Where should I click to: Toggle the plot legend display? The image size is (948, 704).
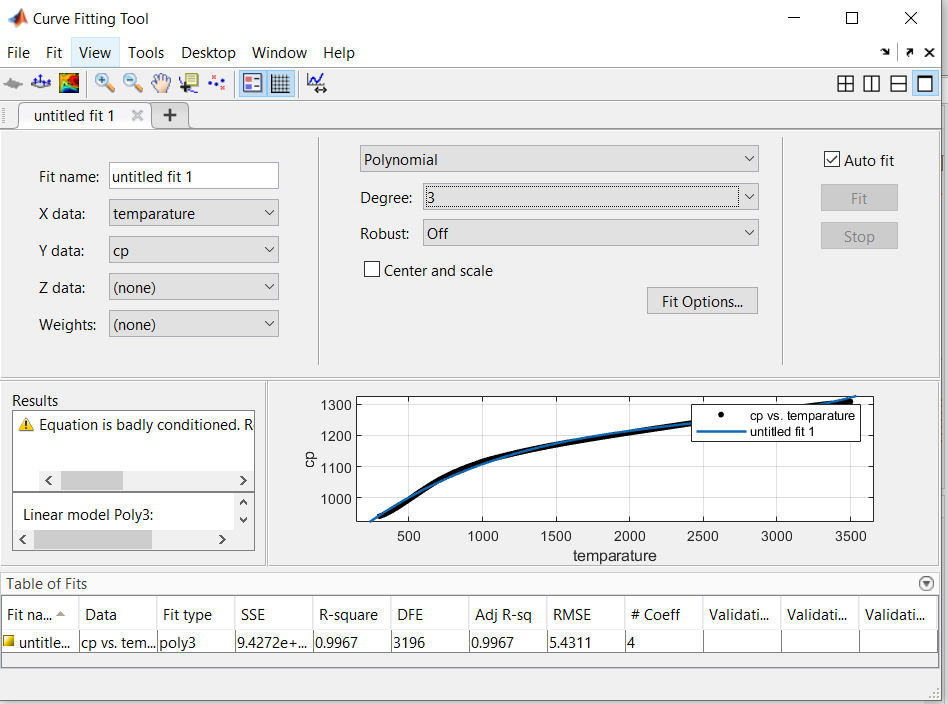253,83
